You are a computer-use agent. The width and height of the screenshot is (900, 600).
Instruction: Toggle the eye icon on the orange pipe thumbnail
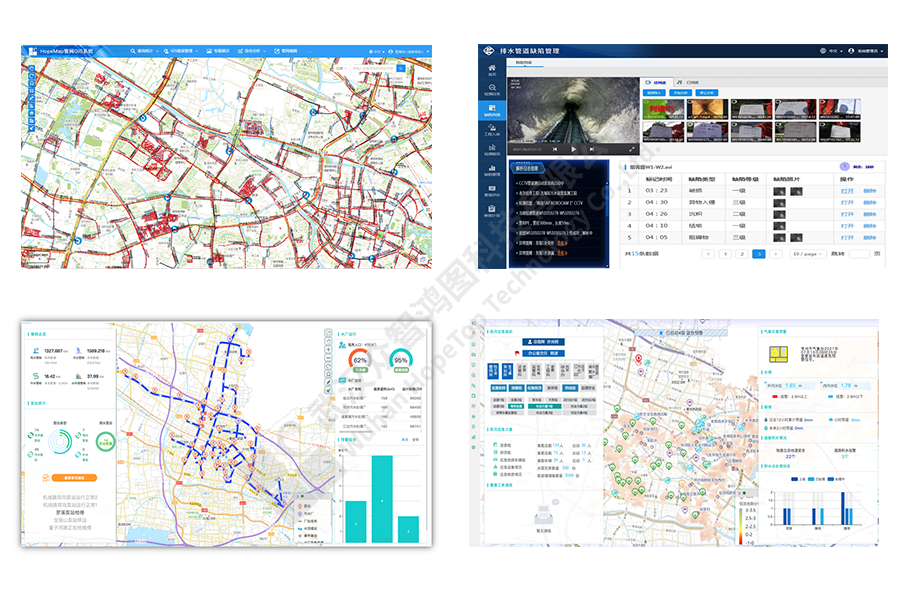click(692, 103)
